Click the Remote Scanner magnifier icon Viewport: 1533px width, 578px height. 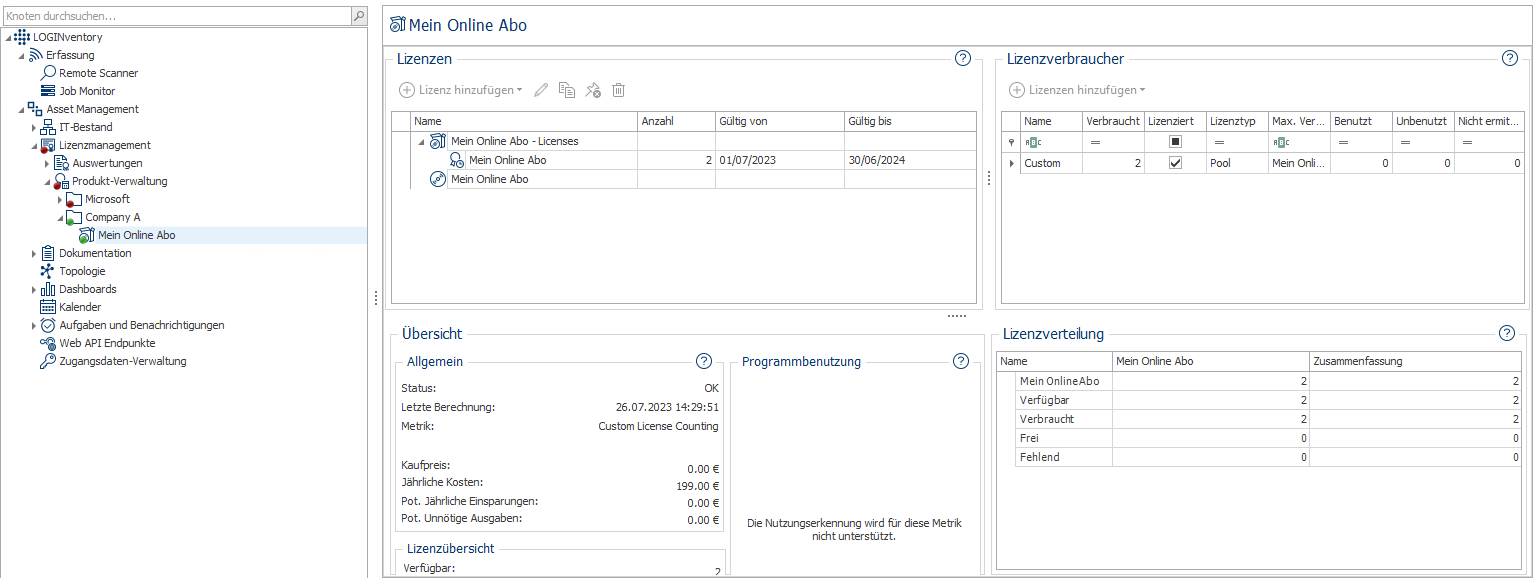(x=48, y=73)
